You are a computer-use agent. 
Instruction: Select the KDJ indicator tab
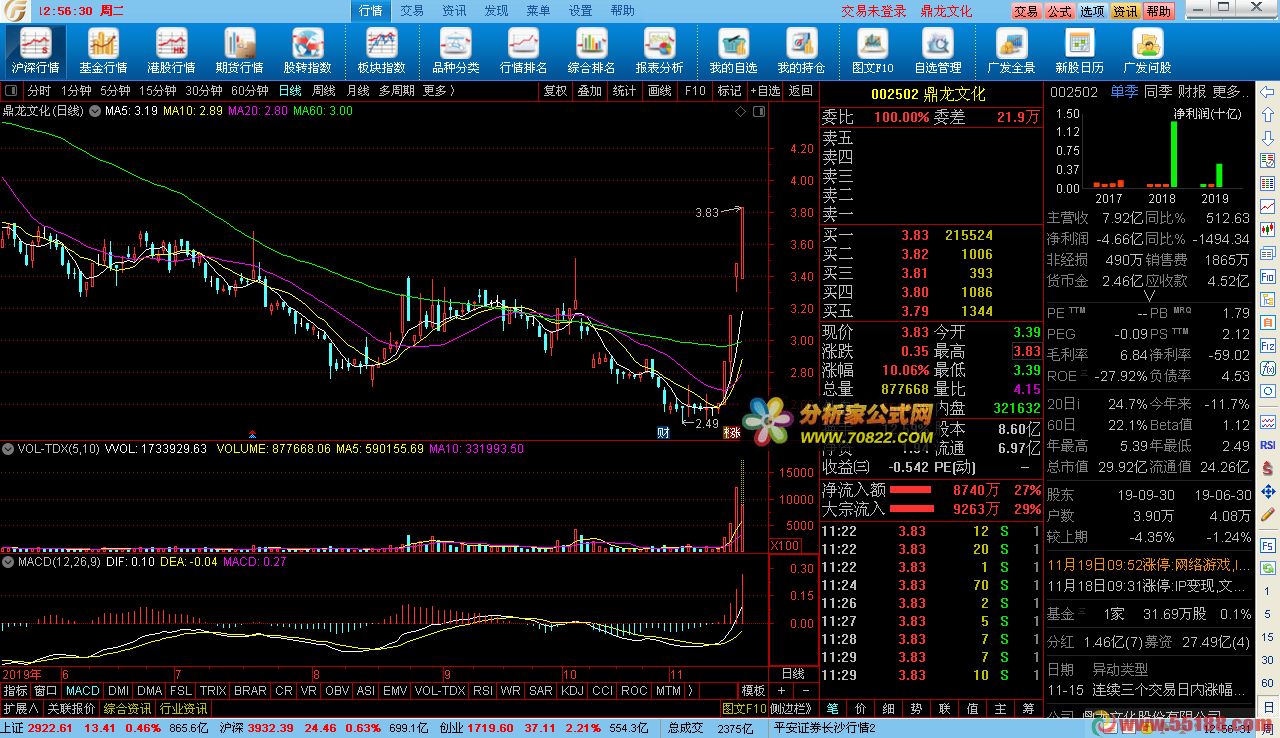click(572, 691)
